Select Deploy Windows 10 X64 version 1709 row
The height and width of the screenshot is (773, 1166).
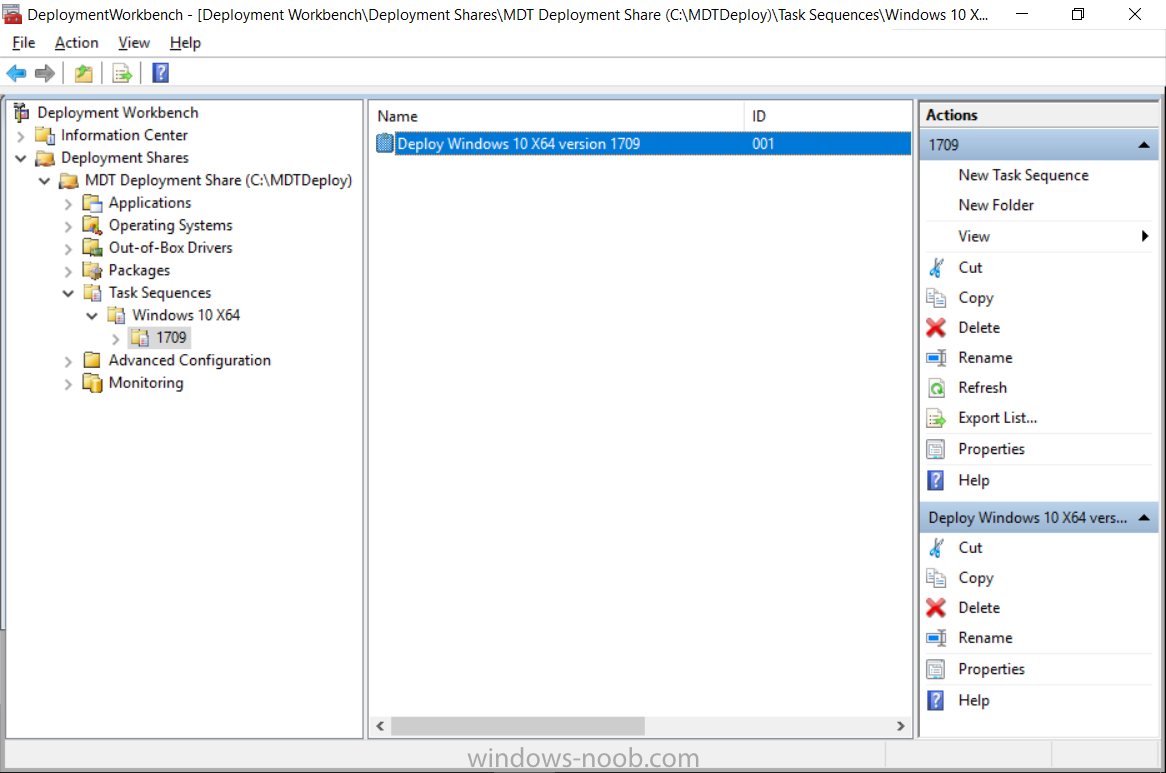(643, 143)
